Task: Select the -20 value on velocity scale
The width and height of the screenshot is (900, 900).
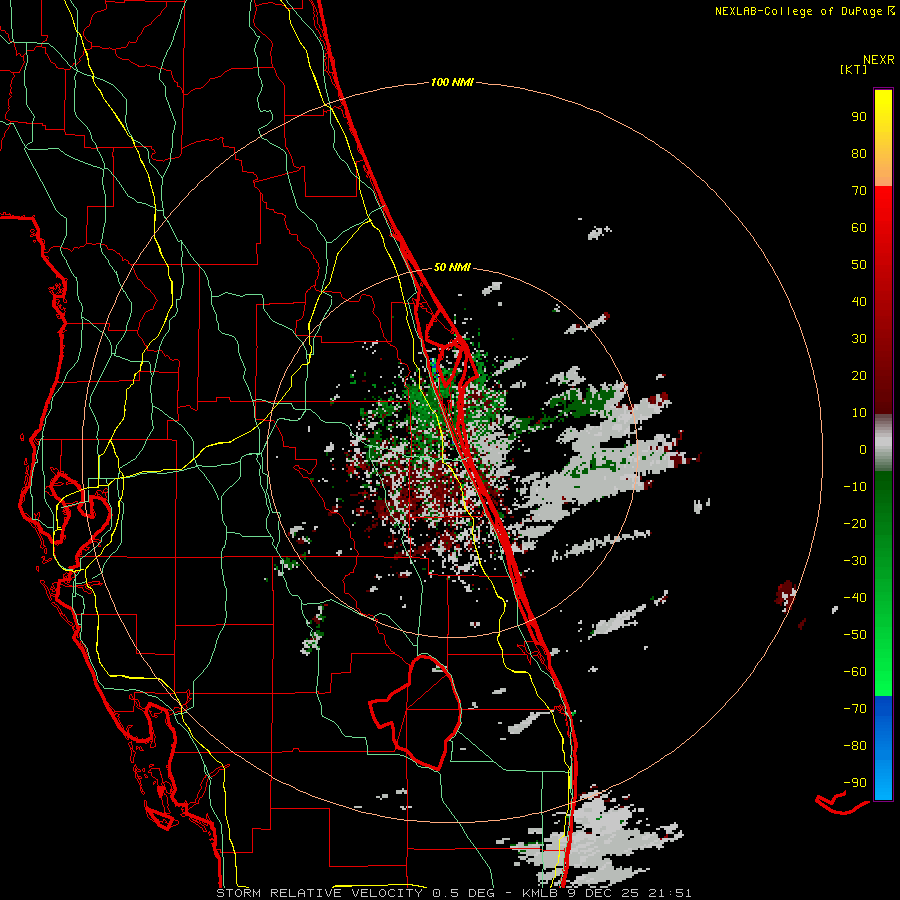Action: (x=855, y=524)
